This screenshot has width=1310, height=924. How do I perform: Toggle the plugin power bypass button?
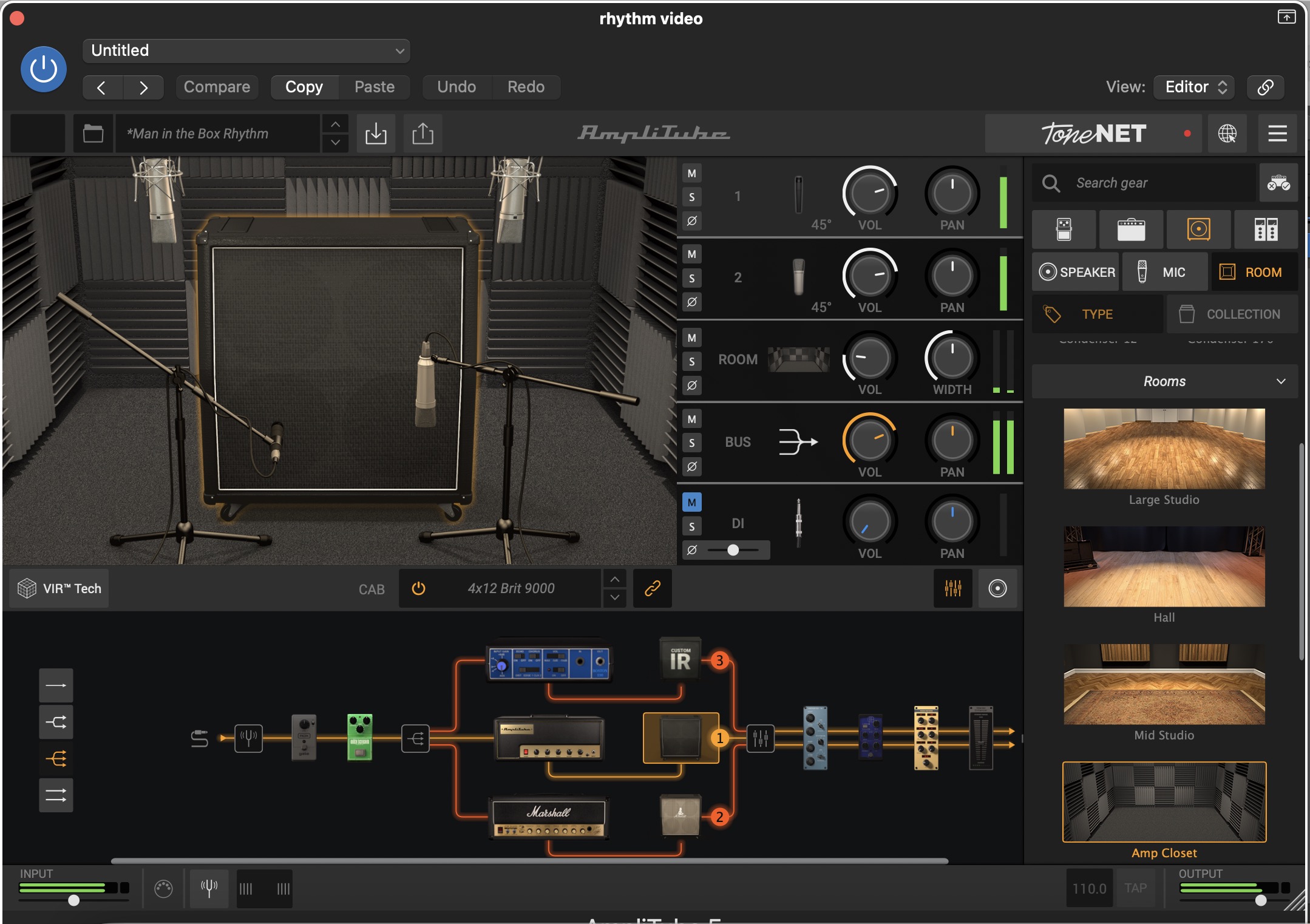(43, 69)
